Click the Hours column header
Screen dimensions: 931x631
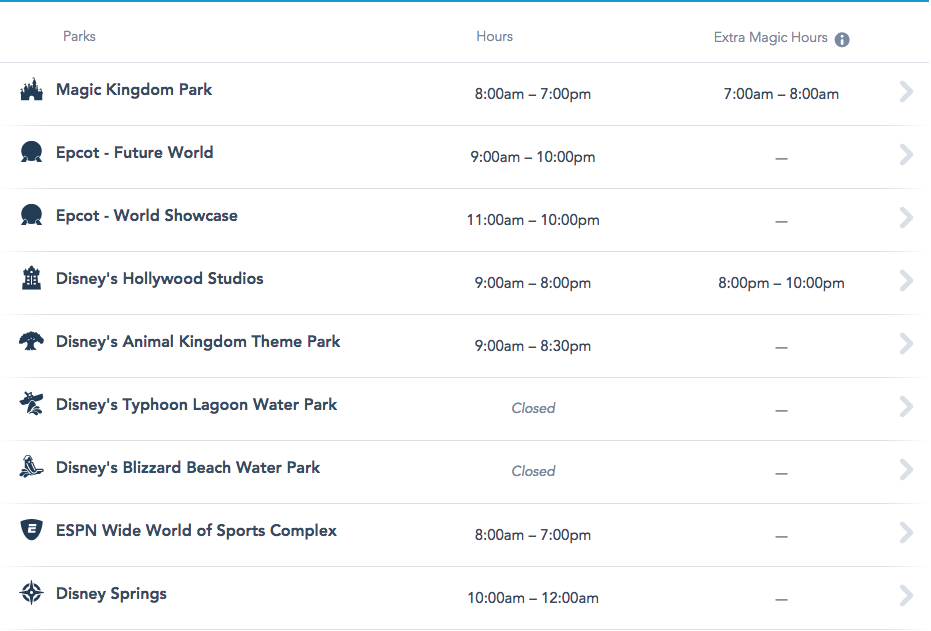coord(494,37)
